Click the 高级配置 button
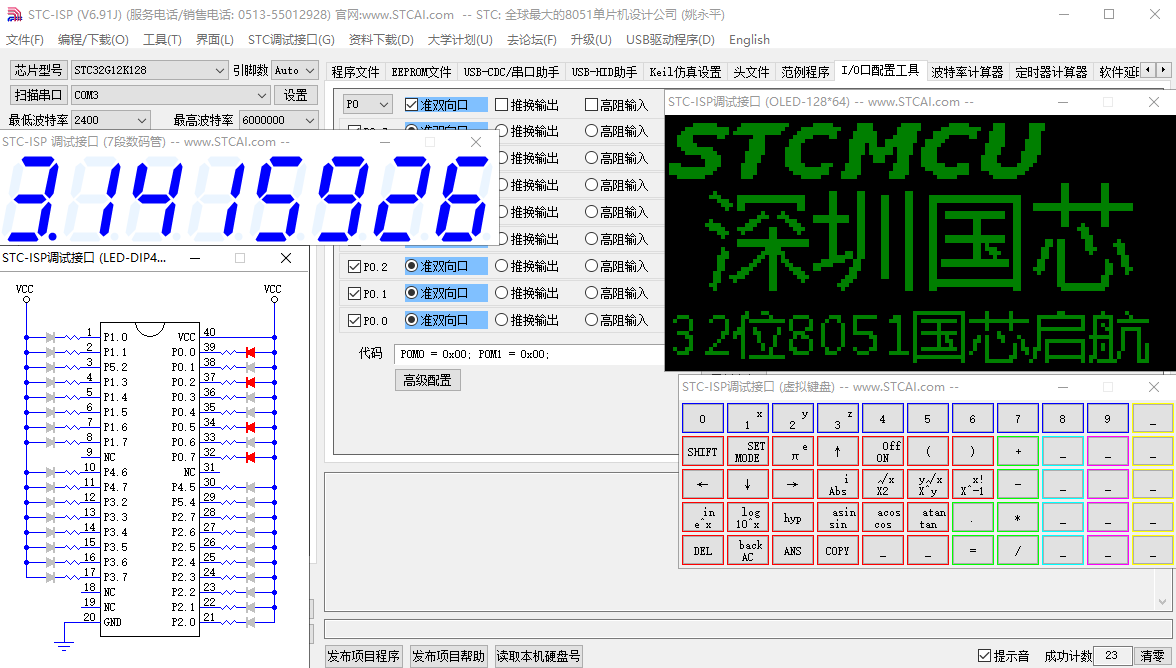The width and height of the screenshot is (1176, 668). pos(428,381)
